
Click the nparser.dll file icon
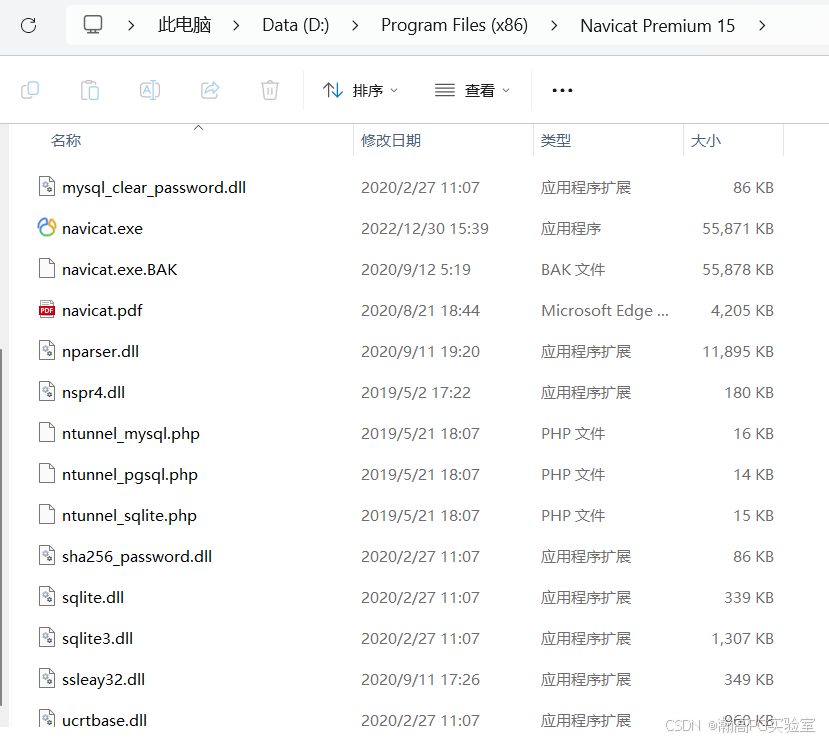click(47, 350)
